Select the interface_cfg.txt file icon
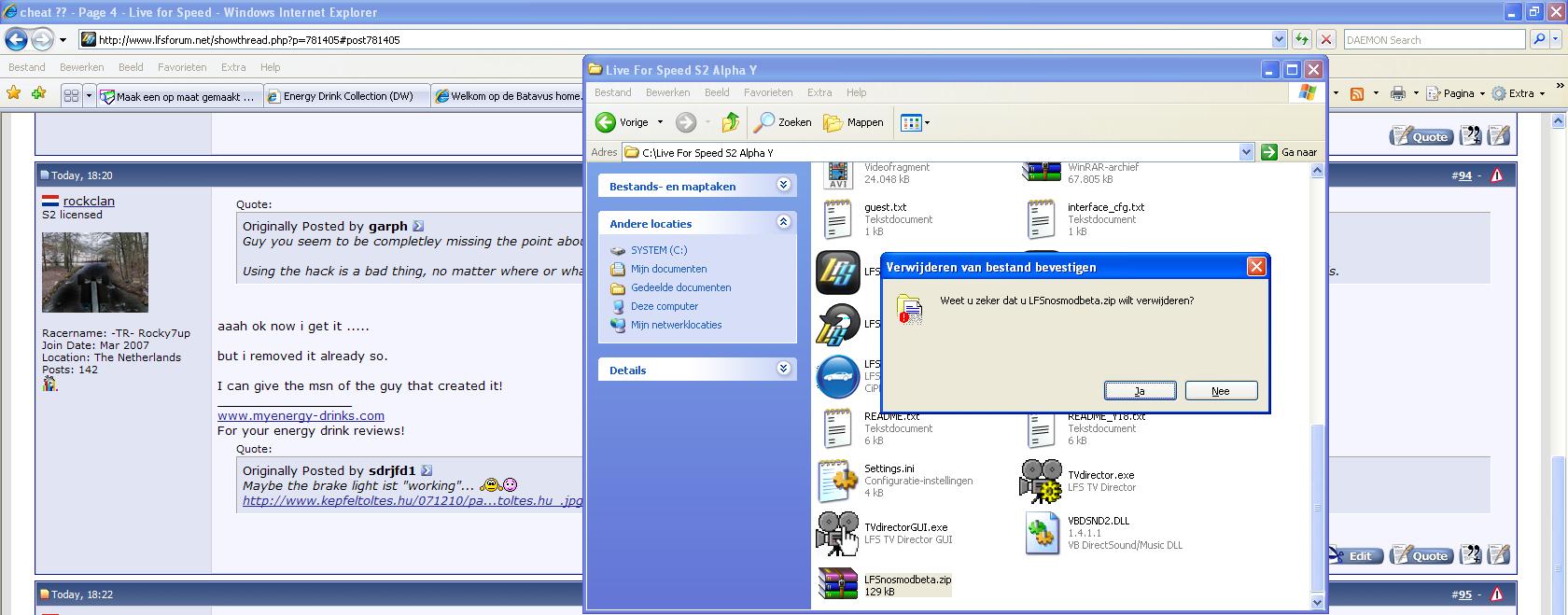 pos(1041,219)
